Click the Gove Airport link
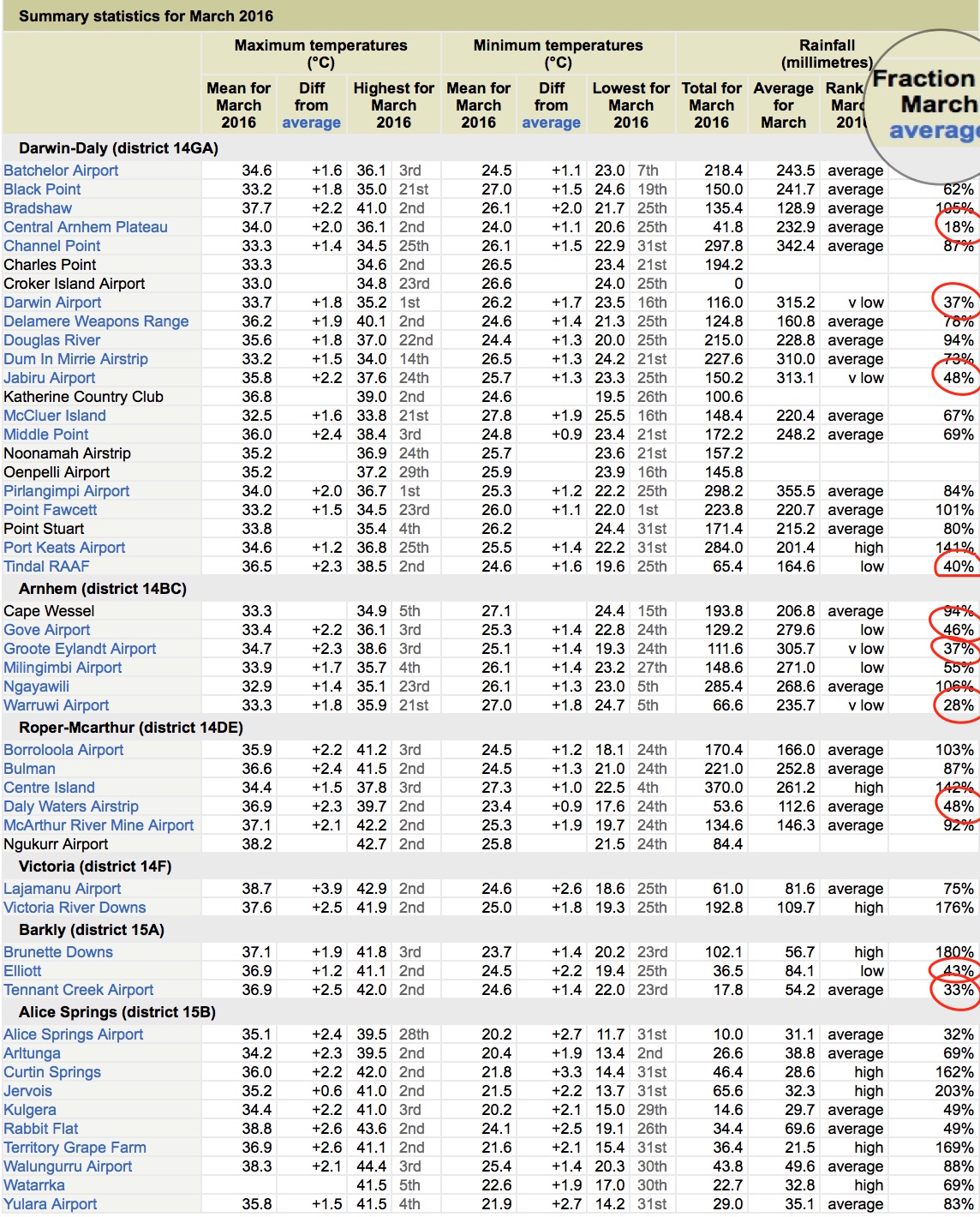The image size is (980, 1217). [x=46, y=630]
